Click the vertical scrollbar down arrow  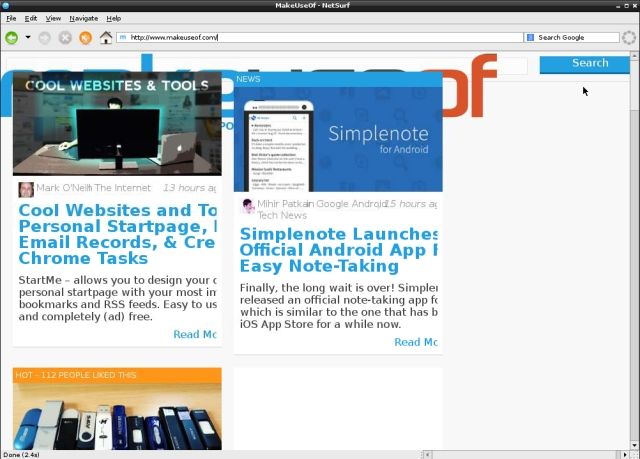(635, 445)
